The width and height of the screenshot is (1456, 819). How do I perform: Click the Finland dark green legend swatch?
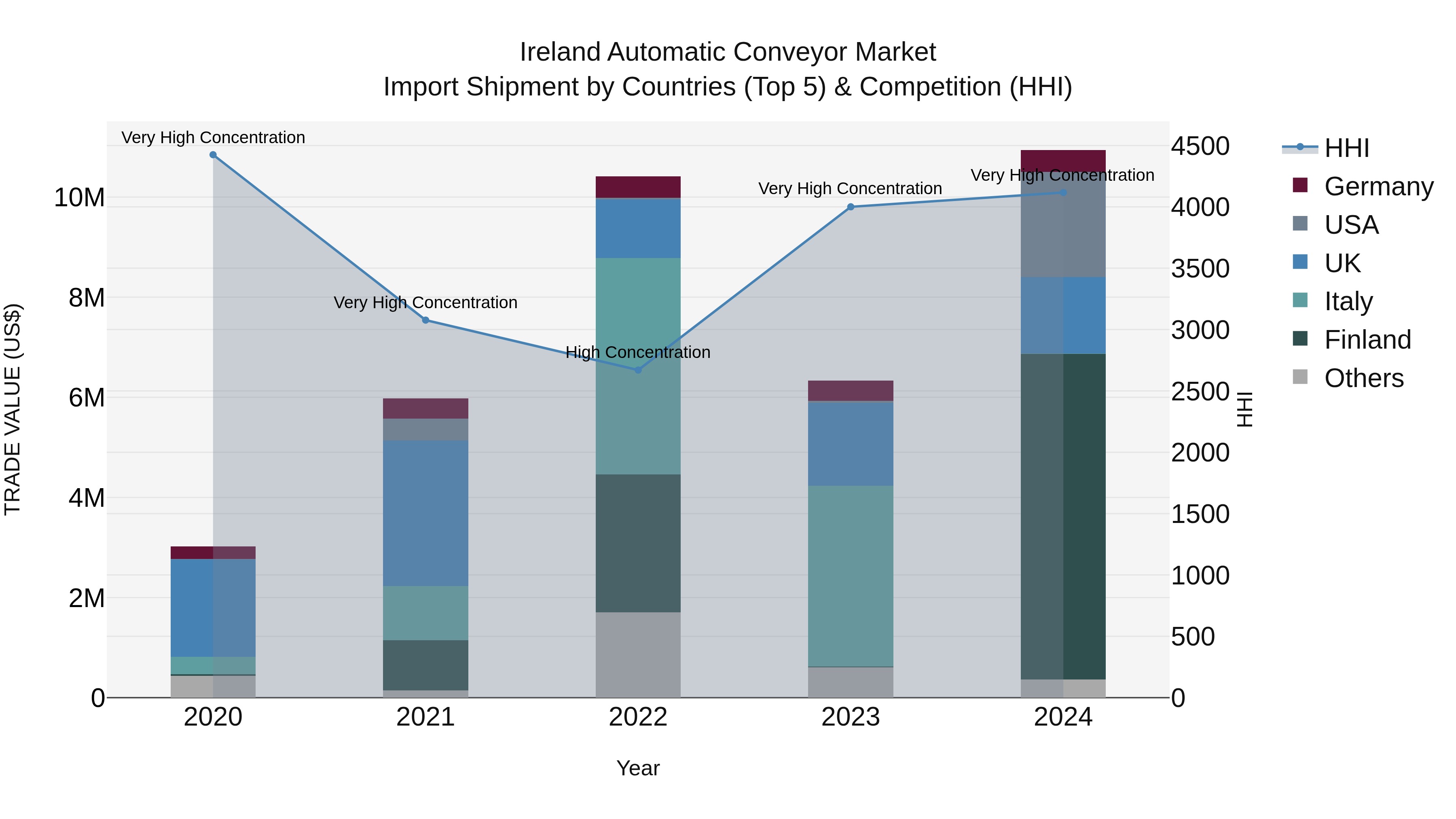click(1300, 338)
